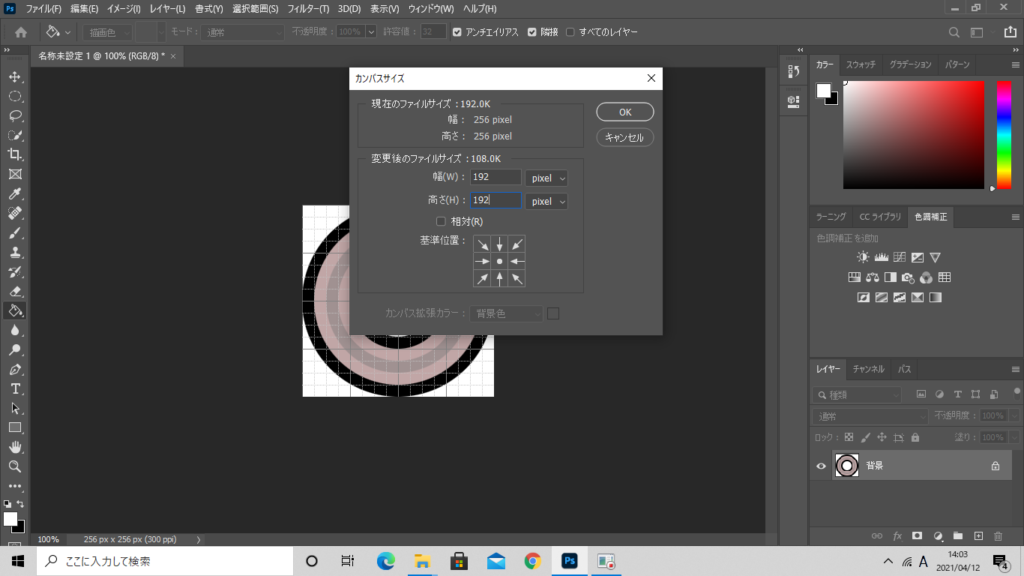Select the Eraser tool
Image resolution: width=1024 pixels, height=576 pixels.
[x=15, y=292]
